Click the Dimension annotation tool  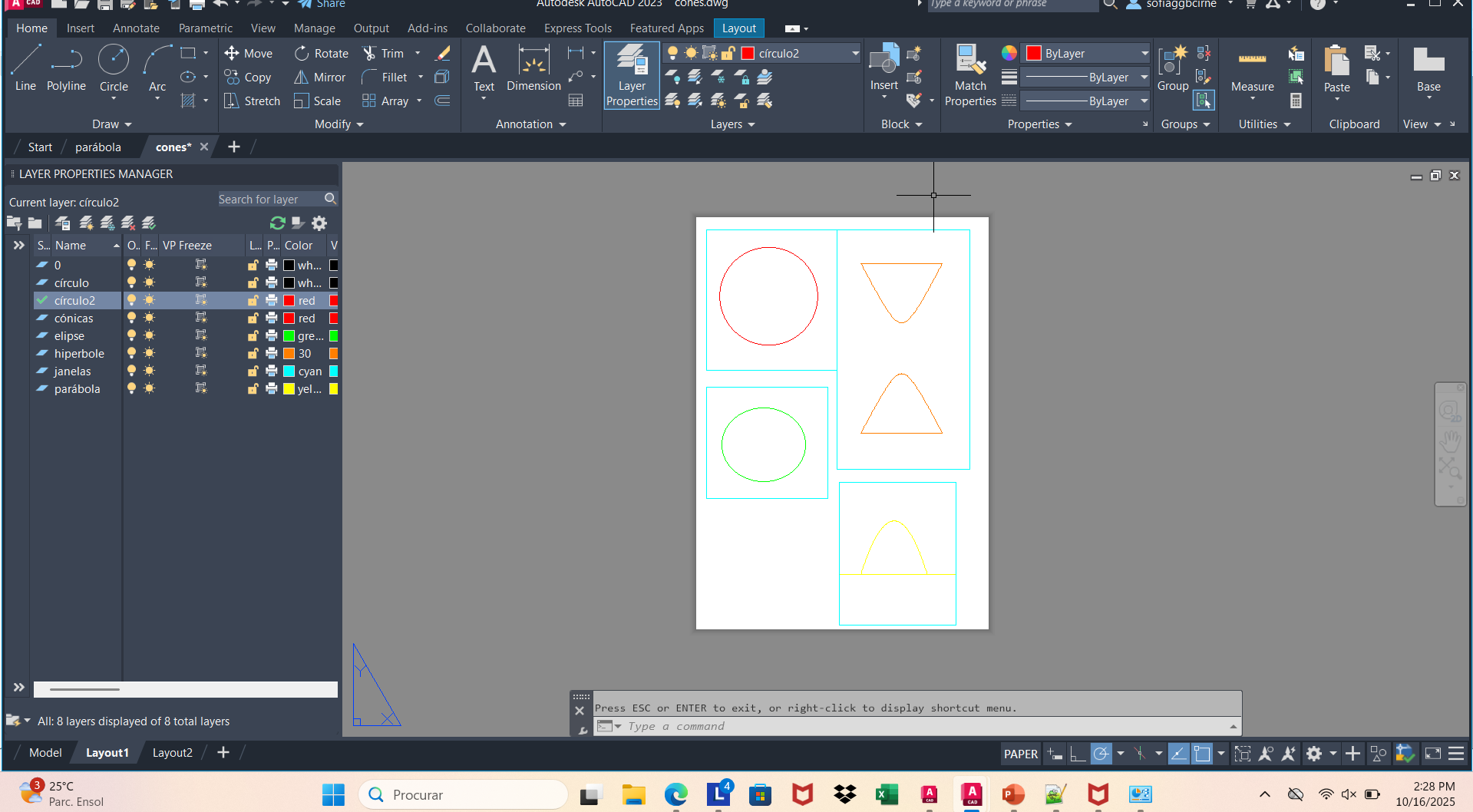(533, 68)
